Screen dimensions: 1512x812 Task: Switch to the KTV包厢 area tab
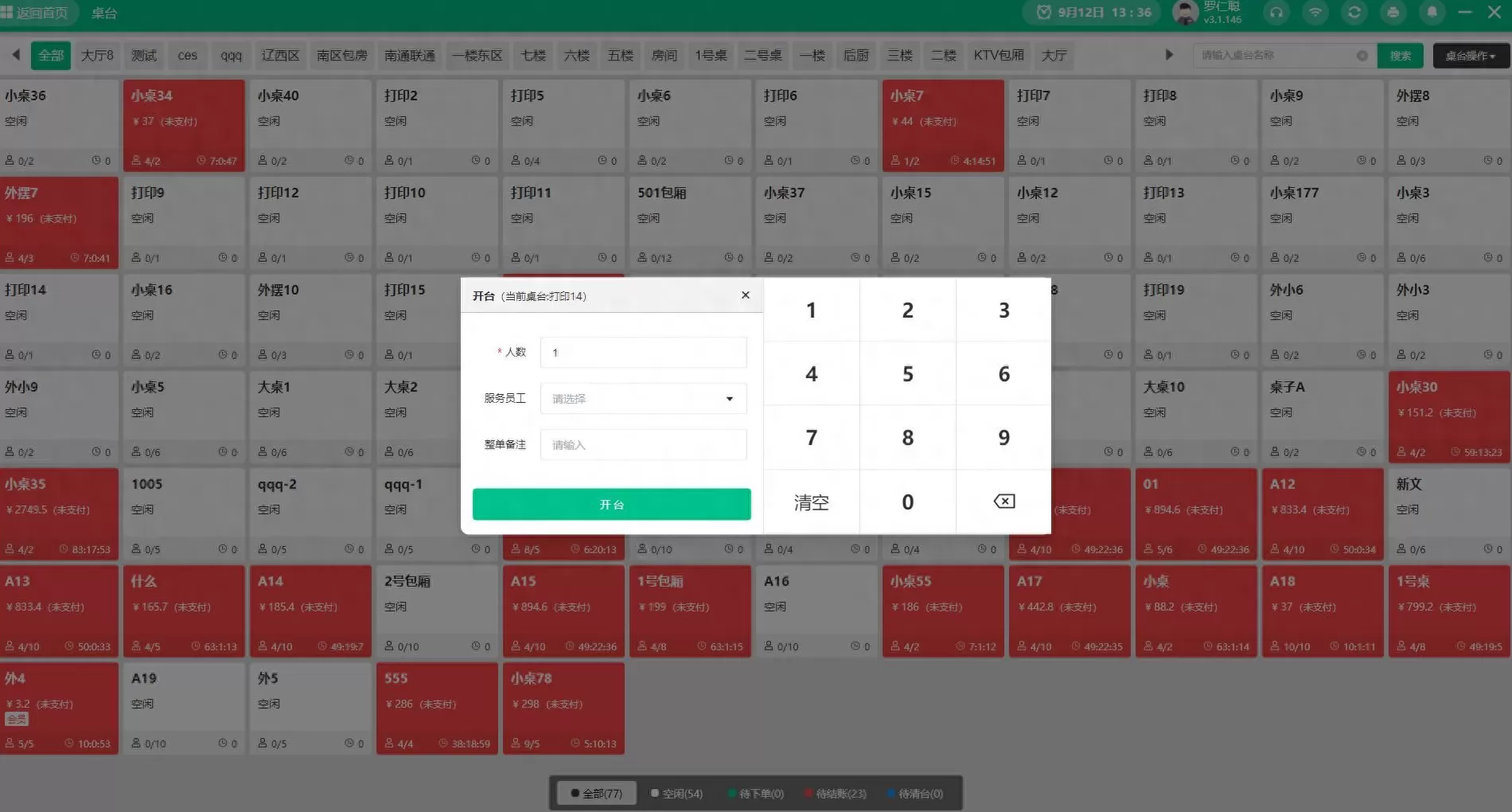tap(998, 56)
